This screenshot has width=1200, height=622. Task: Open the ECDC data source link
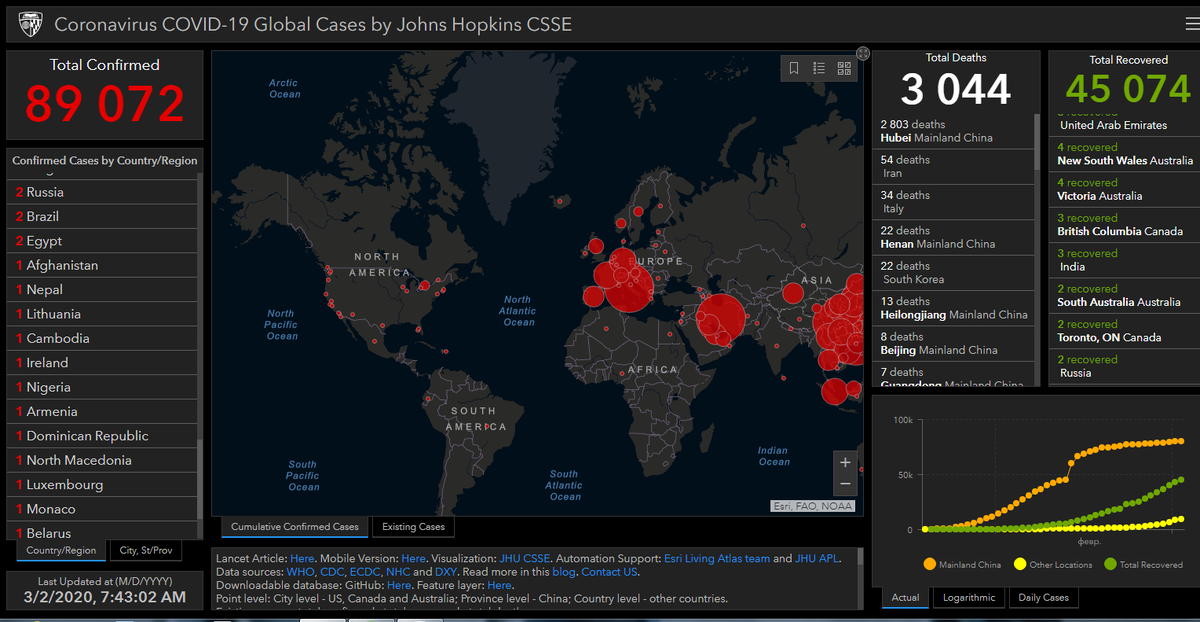(x=365, y=572)
